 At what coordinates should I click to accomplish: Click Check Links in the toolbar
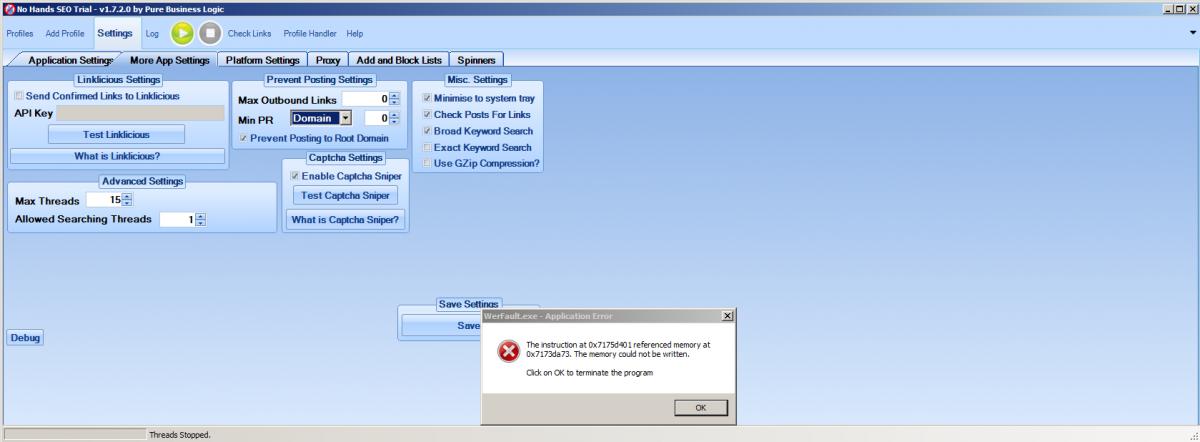(x=250, y=33)
